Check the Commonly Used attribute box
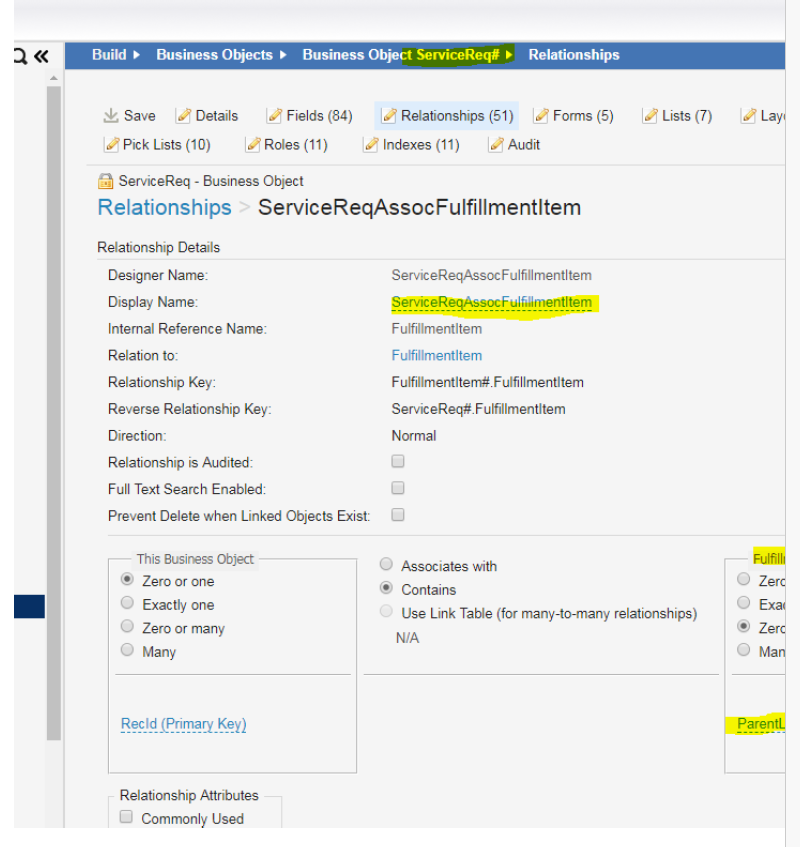800x847 pixels. [126, 816]
